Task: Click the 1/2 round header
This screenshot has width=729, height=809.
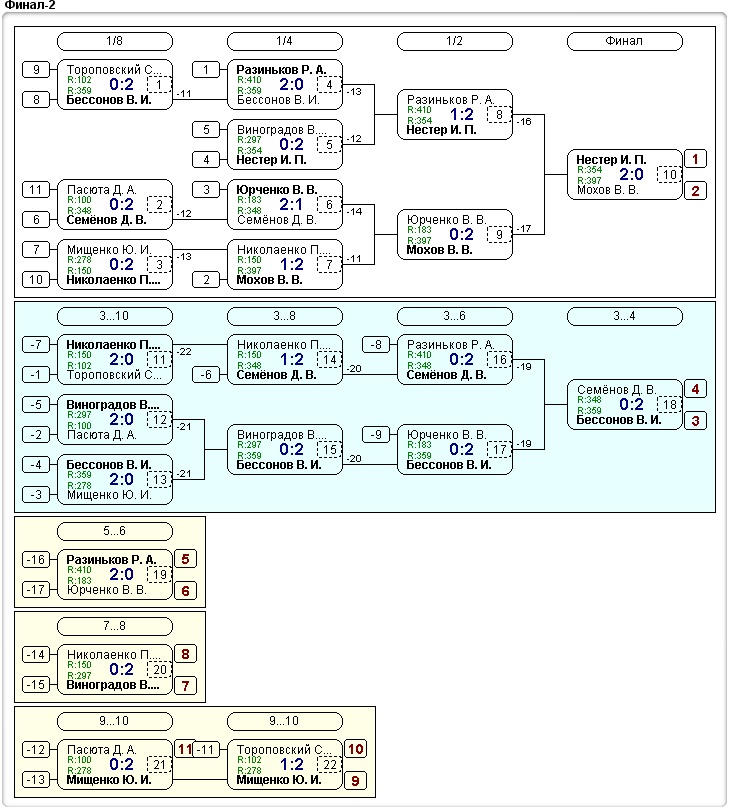Action: (x=455, y=41)
